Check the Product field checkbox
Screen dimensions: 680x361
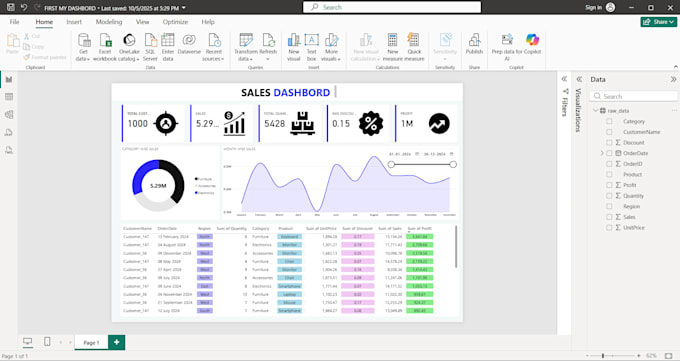[x=609, y=174]
